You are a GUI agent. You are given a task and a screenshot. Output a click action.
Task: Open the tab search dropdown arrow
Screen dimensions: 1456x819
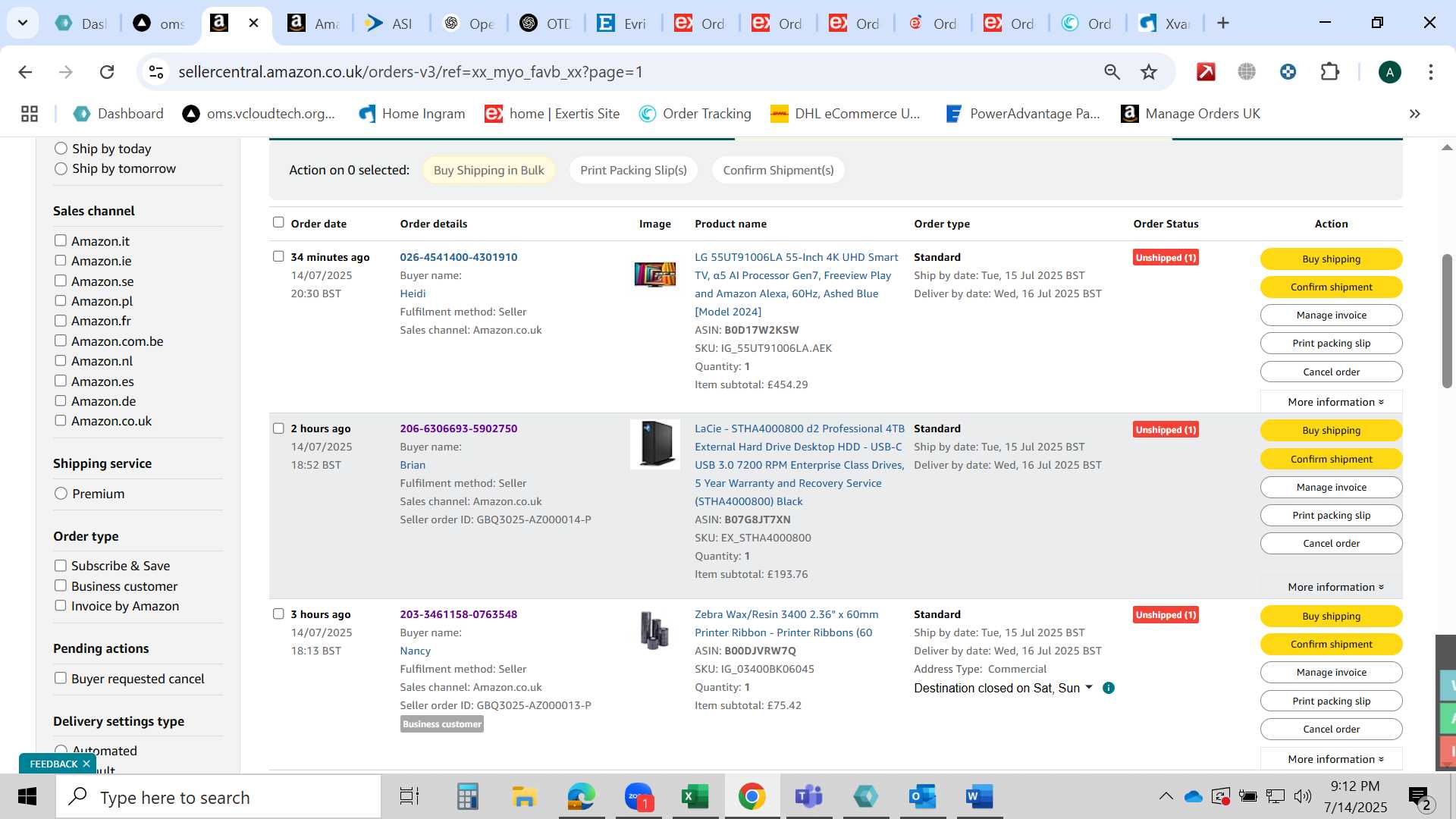(23, 23)
